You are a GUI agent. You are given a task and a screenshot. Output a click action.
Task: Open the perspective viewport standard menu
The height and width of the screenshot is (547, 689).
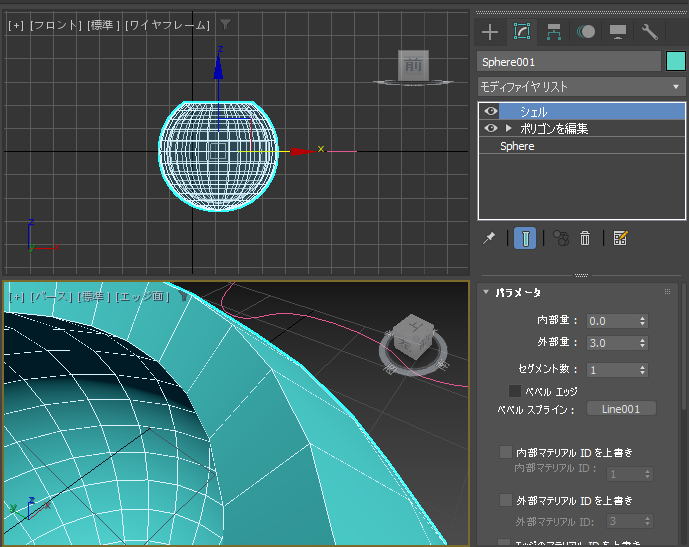click(94, 297)
